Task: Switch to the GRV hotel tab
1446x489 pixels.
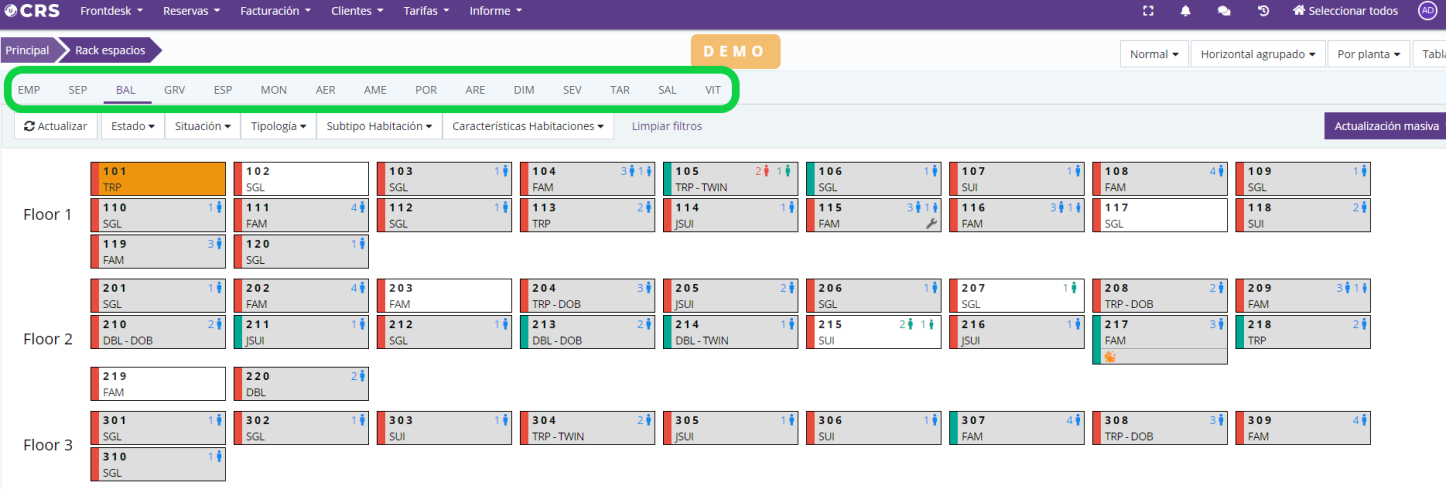Action: [175, 90]
